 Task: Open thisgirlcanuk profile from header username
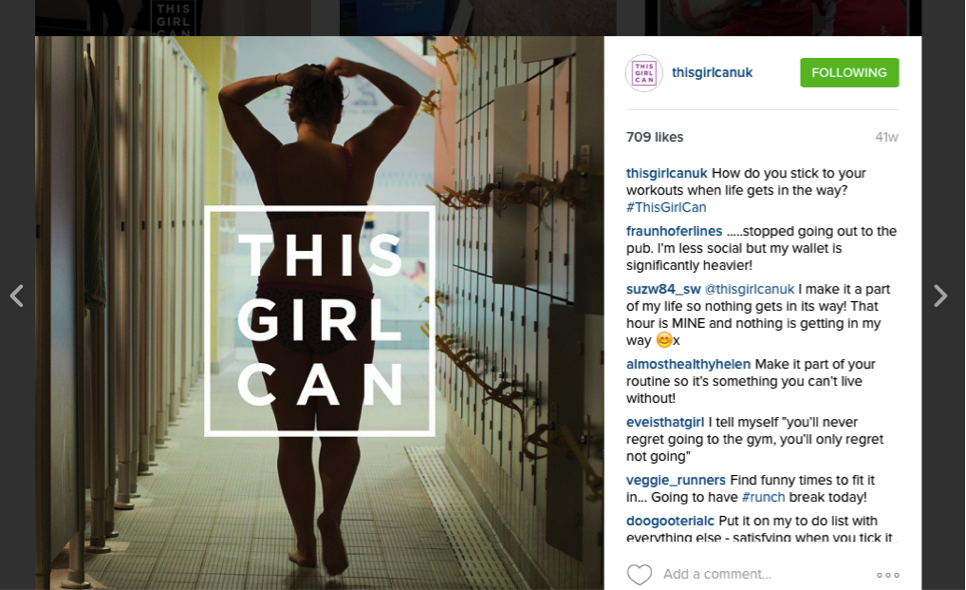(712, 73)
